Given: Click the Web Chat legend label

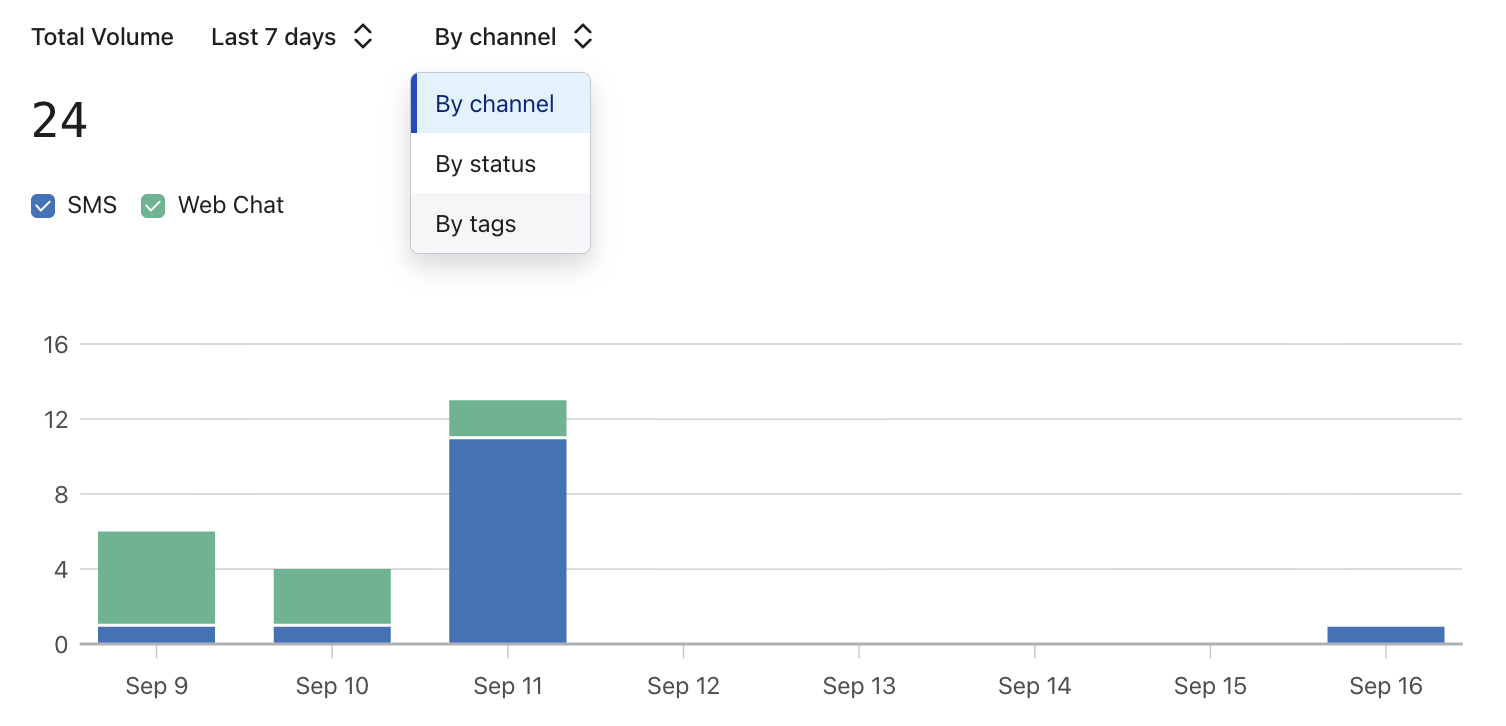Looking at the screenshot, I should (231, 206).
